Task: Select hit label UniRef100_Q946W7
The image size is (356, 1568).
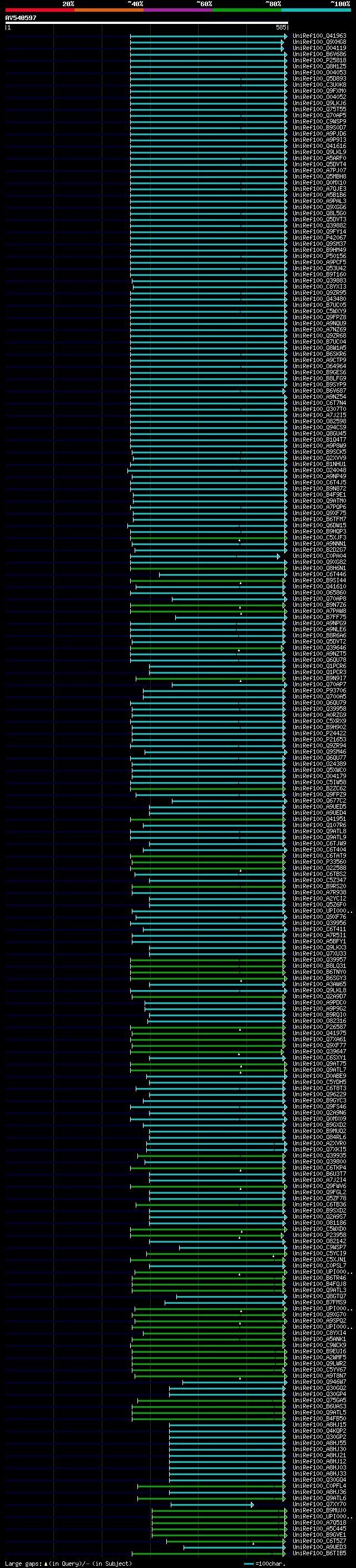Action: [319, 1382]
